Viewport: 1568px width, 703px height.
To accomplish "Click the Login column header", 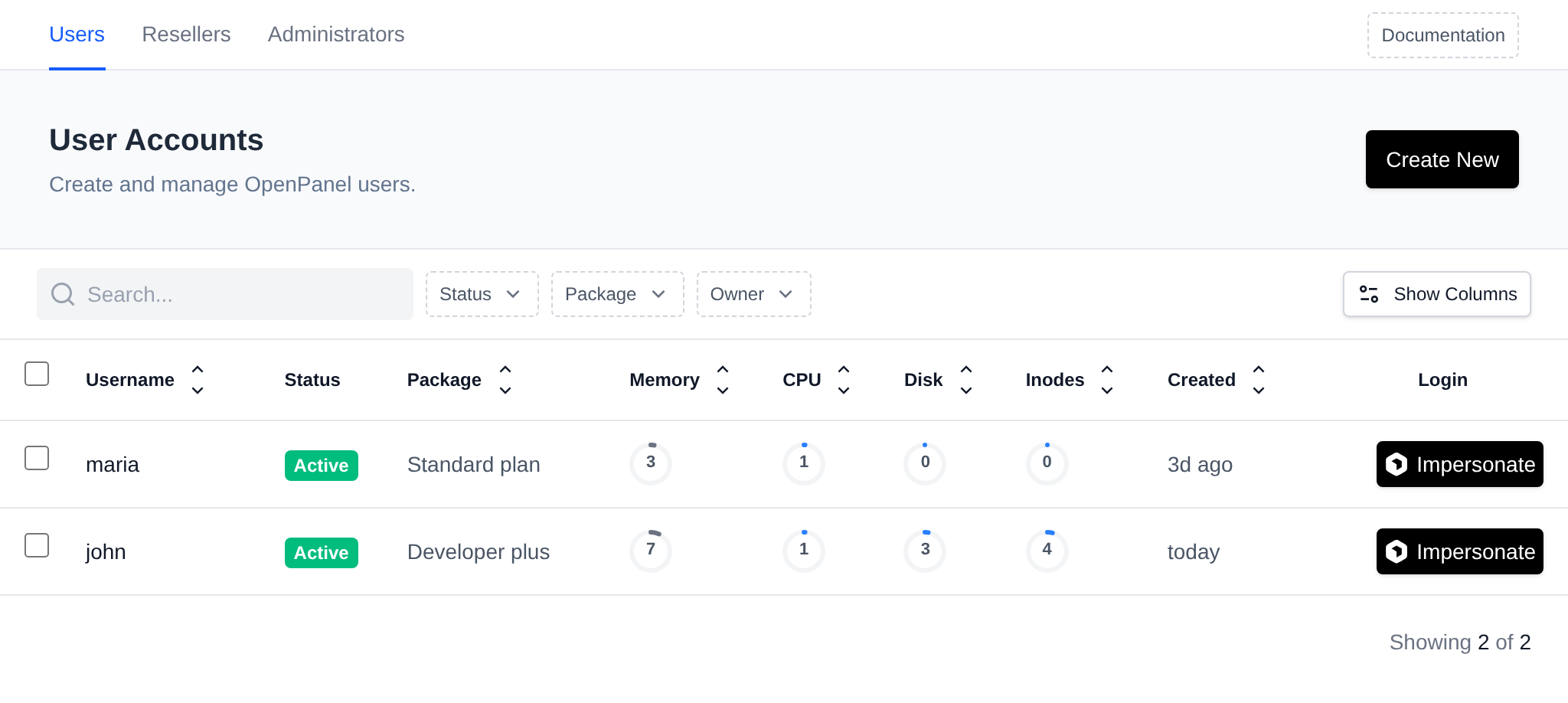I will point(1442,380).
